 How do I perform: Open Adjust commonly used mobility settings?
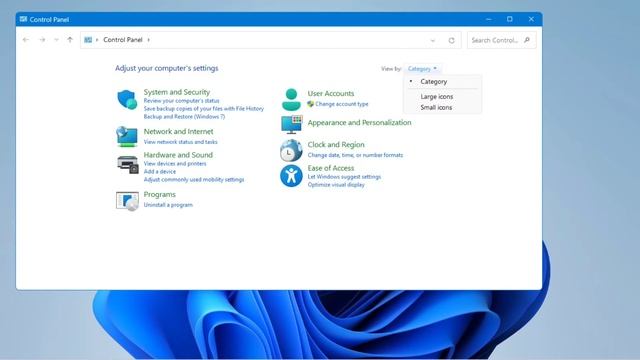pyautogui.click(x=194, y=180)
